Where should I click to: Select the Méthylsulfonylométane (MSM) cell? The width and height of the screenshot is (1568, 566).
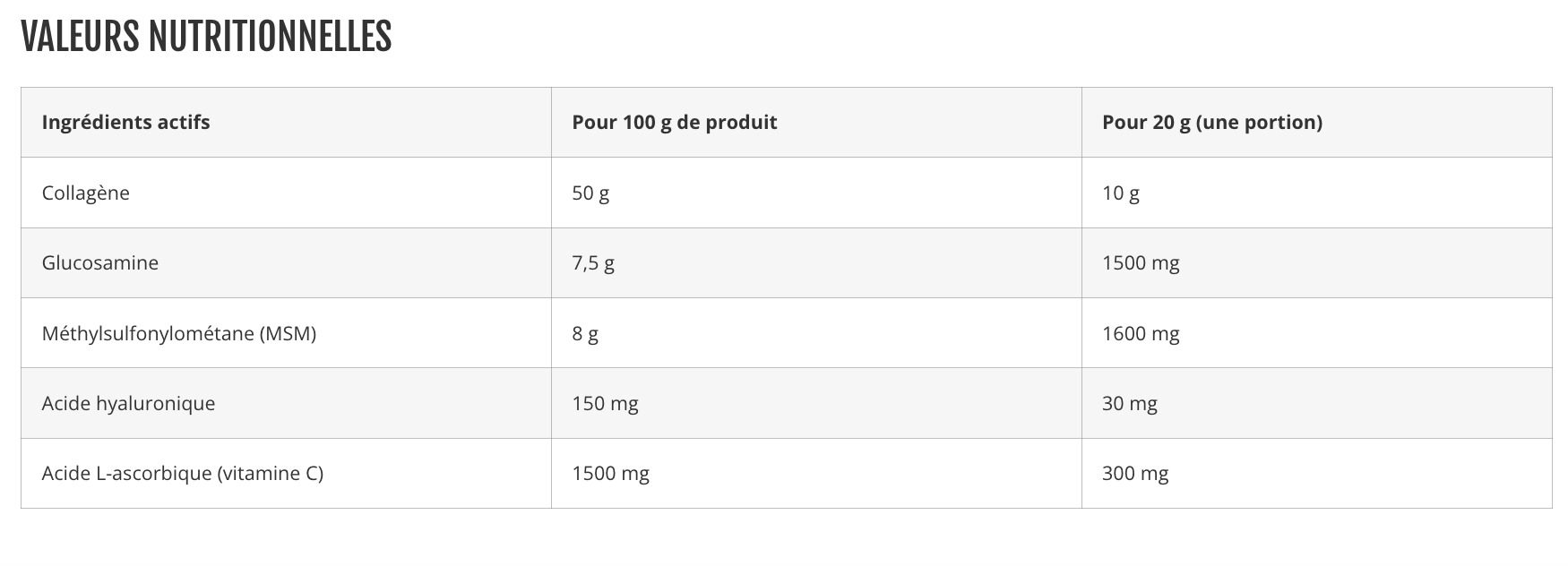(x=179, y=334)
